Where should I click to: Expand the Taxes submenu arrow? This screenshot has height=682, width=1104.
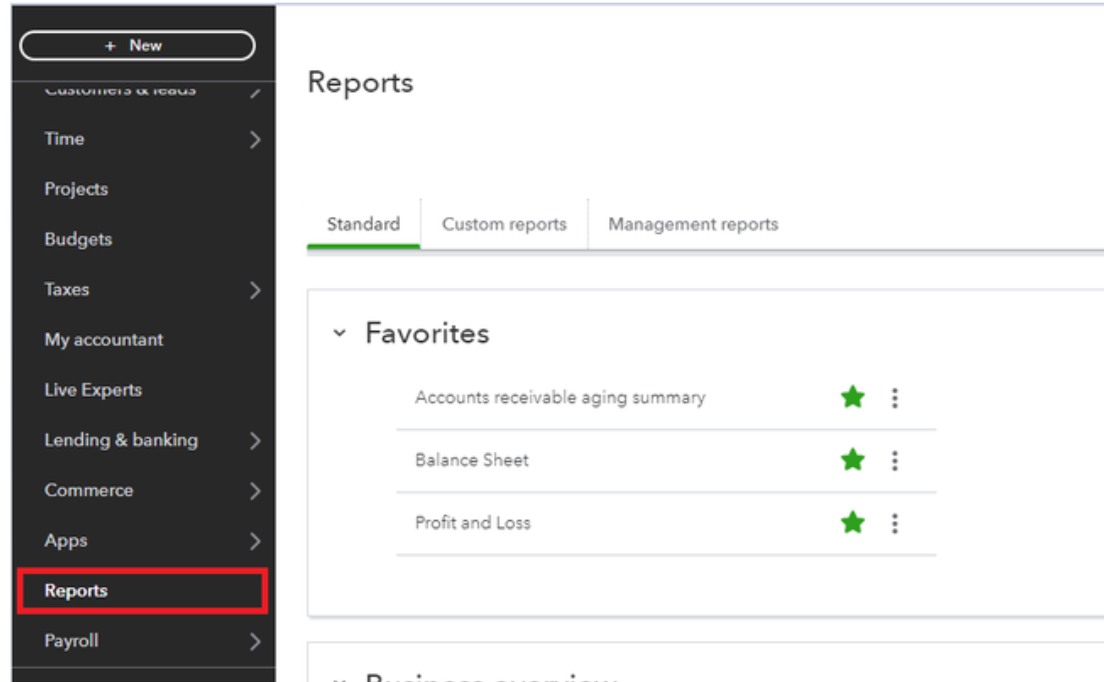point(255,290)
